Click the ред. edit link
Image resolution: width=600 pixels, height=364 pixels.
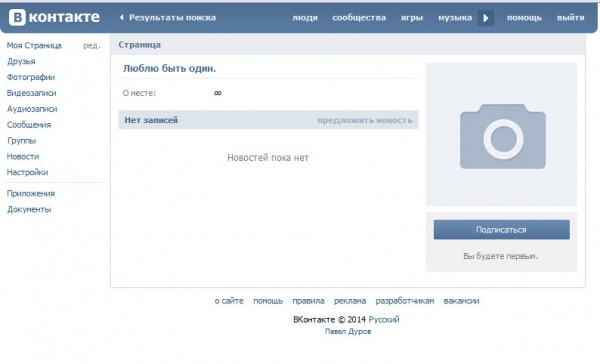pyautogui.click(x=92, y=46)
